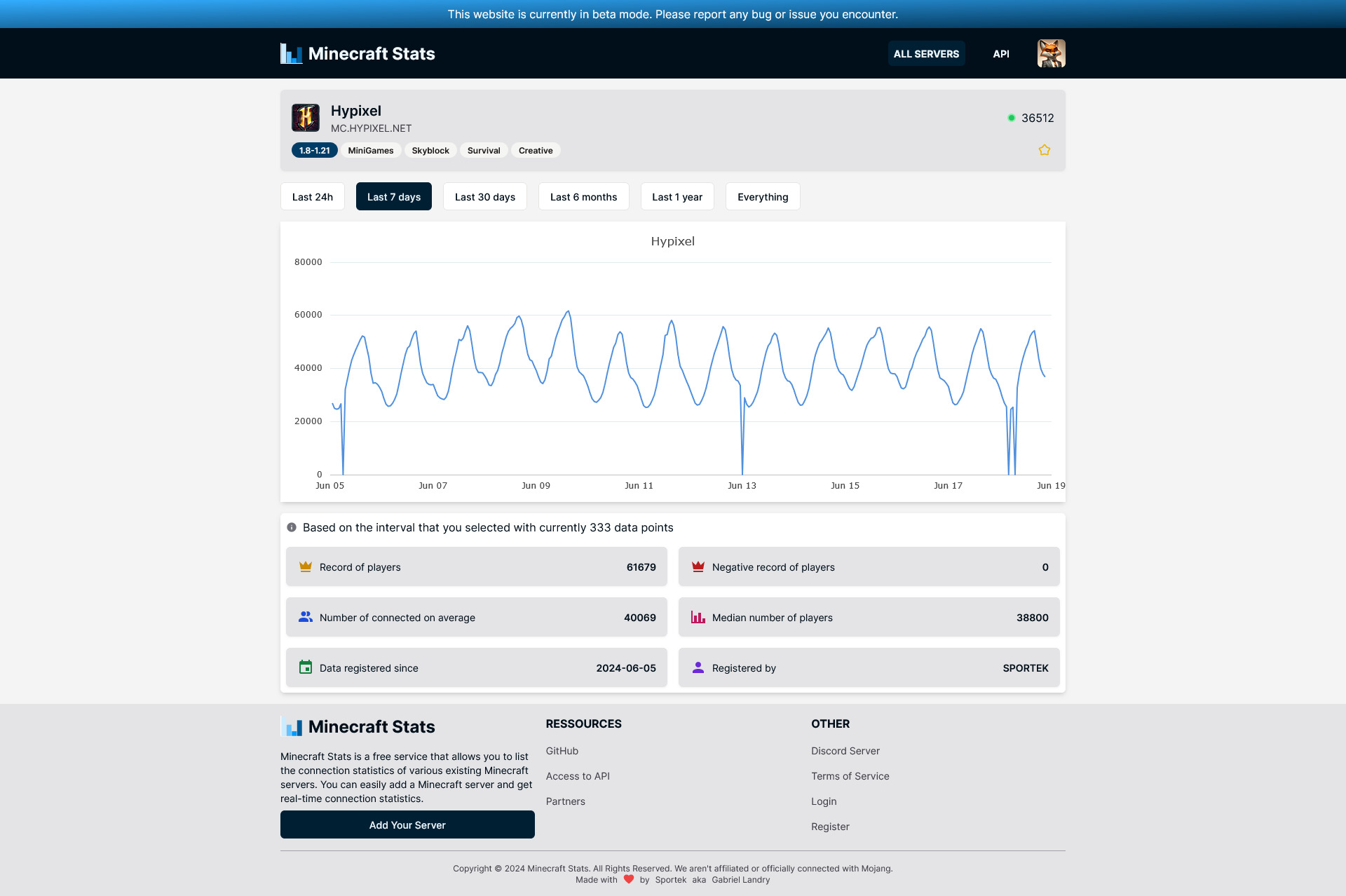Click the Skyblock tag

tap(430, 150)
